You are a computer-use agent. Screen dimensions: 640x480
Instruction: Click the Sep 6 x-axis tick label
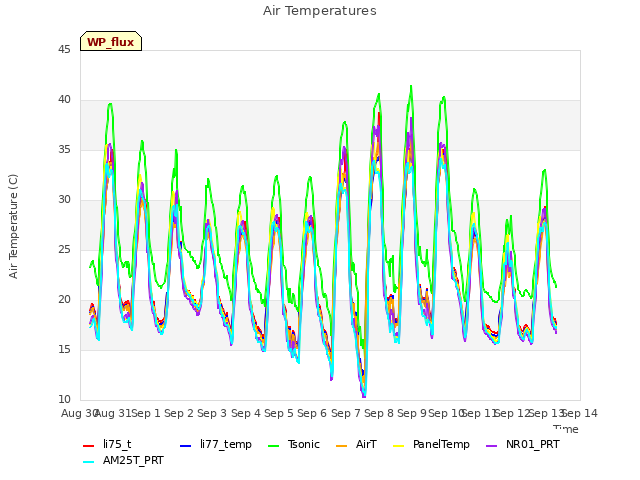tap(312, 413)
